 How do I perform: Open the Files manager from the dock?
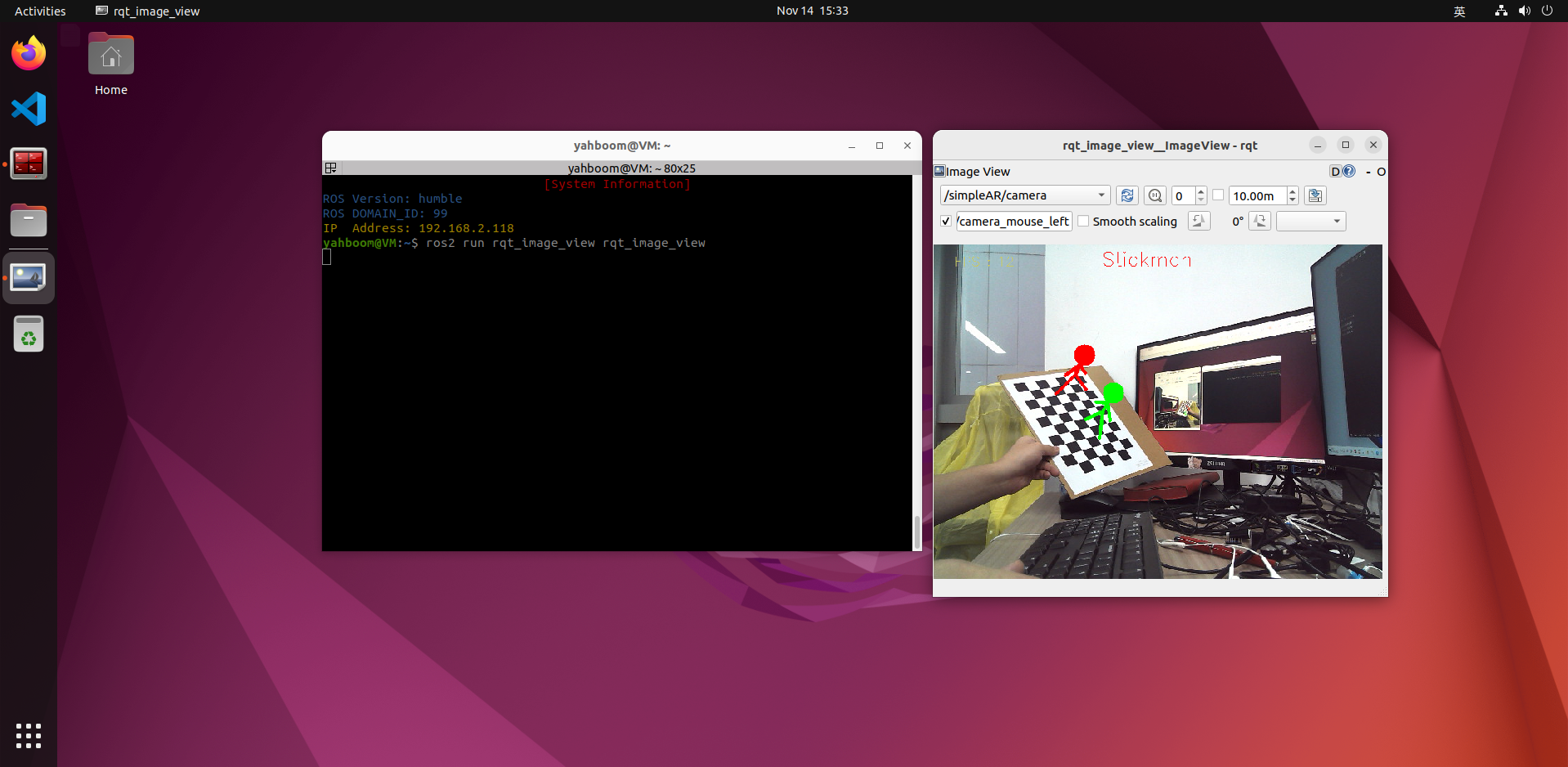pyautogui.click(x=29, y=221)
